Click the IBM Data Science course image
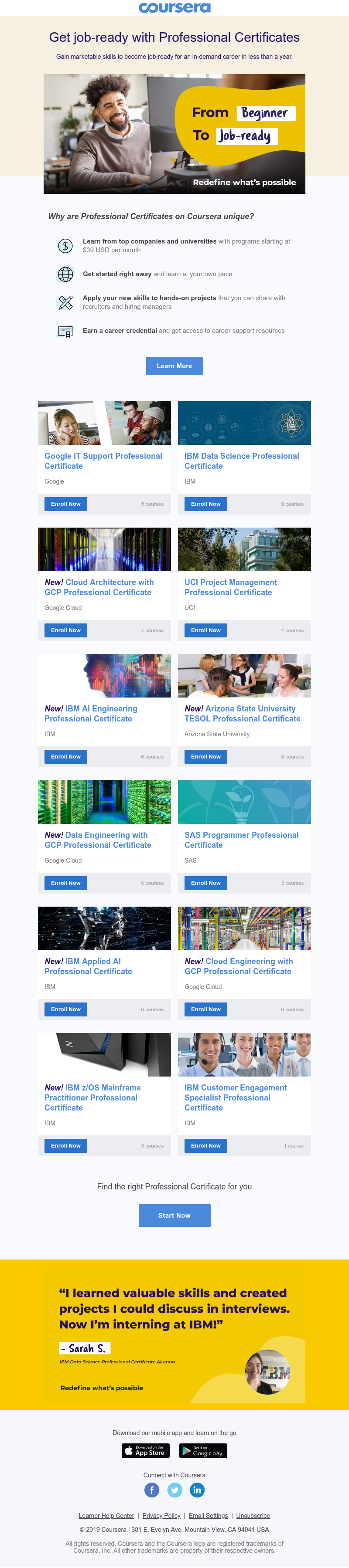Screen dimensions: 349x1568 [x=244, y=423]
